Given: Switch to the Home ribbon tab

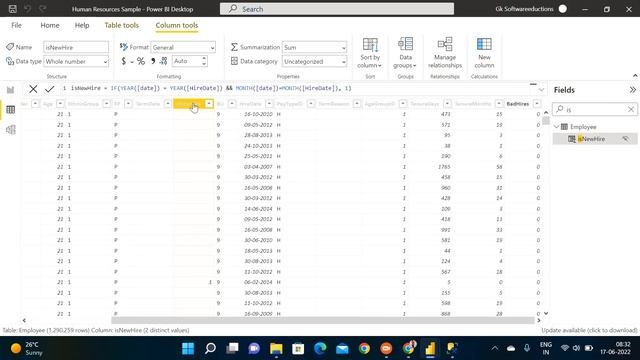Looking at the screenshot, I should click(x=50, y=25).
